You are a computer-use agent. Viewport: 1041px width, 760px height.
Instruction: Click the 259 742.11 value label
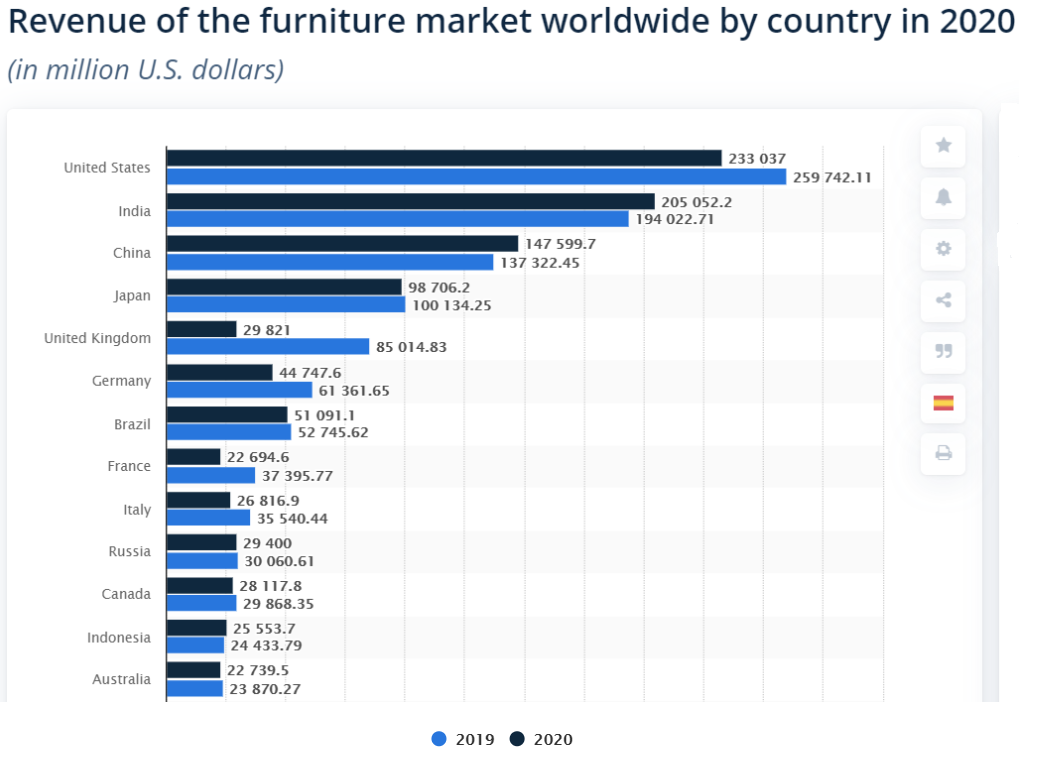[x=832, y=177]
